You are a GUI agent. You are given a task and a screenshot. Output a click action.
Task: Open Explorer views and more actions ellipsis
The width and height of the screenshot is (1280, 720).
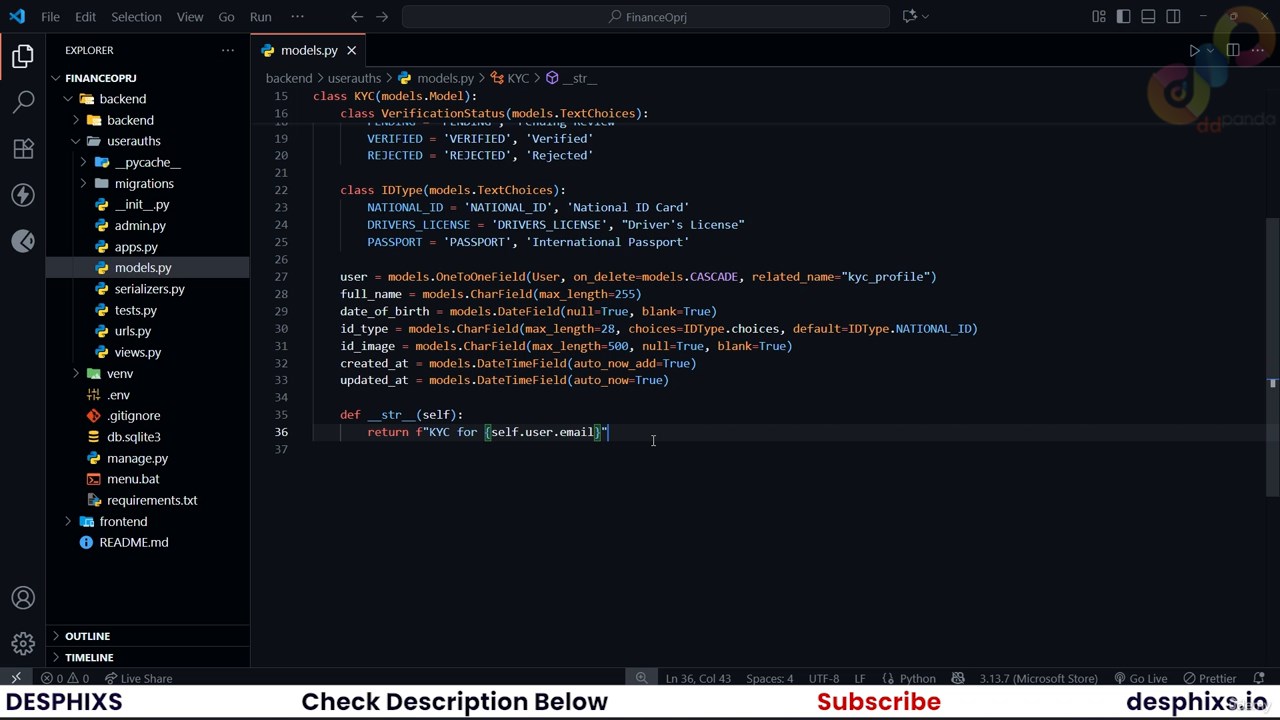(x=228, y=50)
